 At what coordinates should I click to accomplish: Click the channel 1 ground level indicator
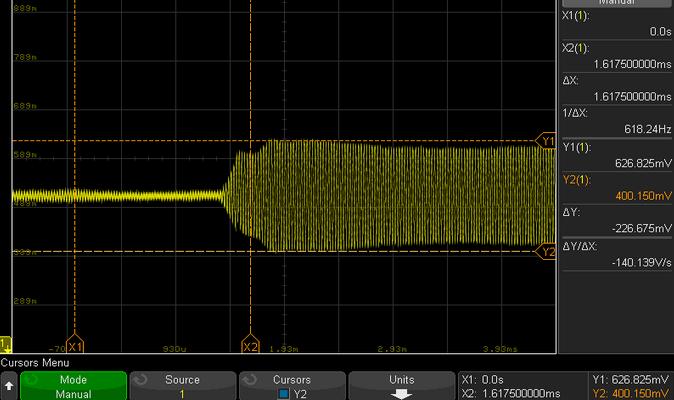(5, 344)
